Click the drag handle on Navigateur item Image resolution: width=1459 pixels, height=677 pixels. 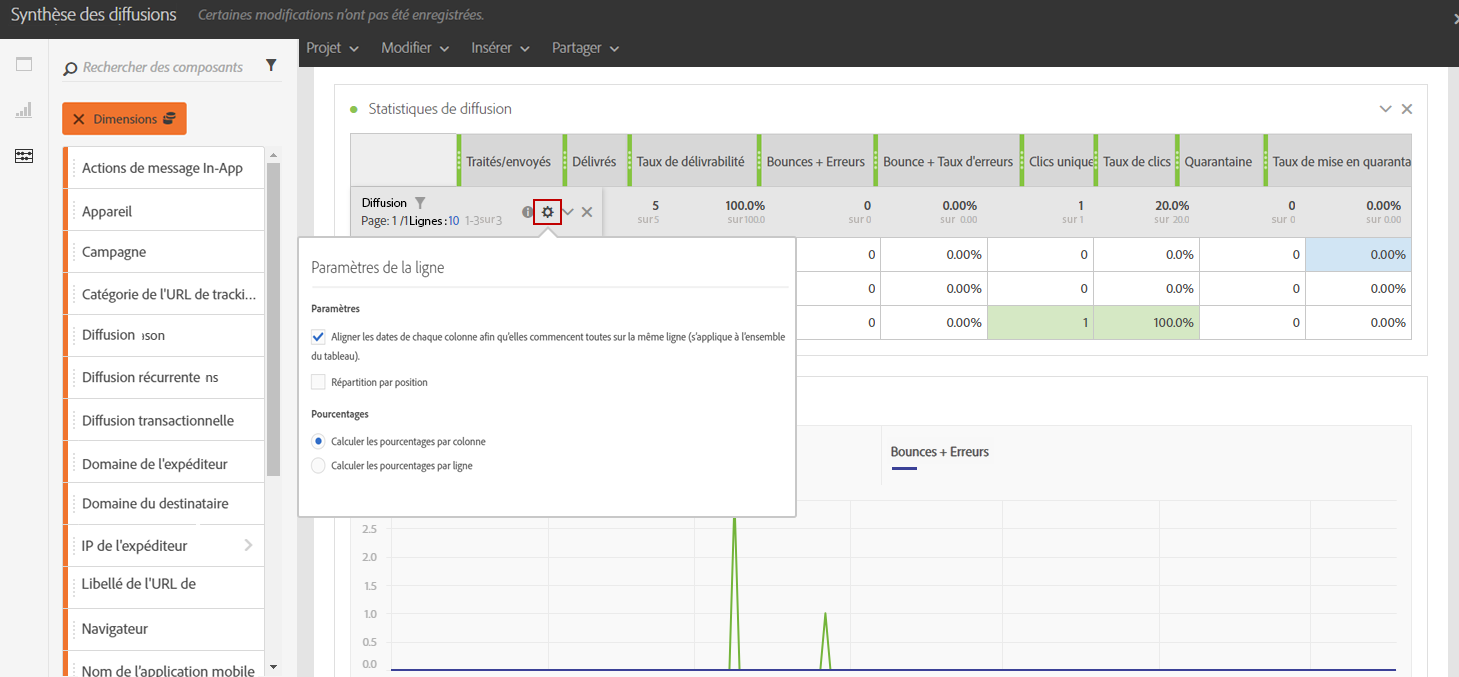tap(72, 629)
